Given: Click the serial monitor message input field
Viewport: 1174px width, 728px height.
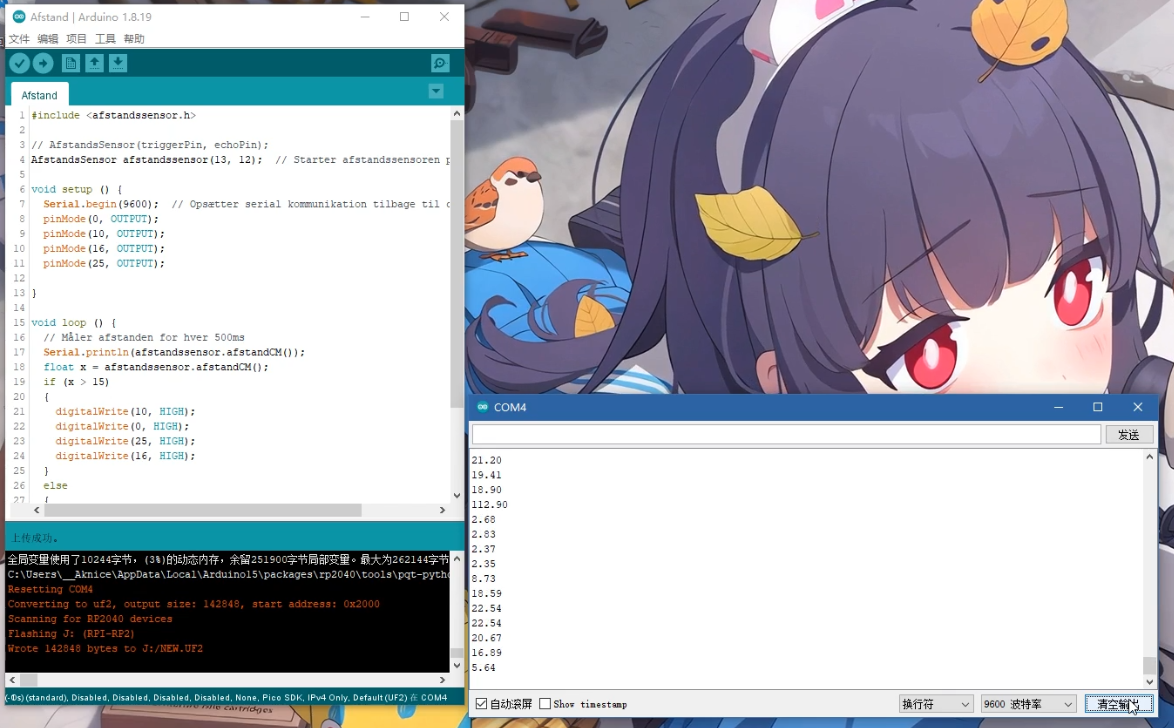Looking at the screenshot, I should click(x=786, y=434).
